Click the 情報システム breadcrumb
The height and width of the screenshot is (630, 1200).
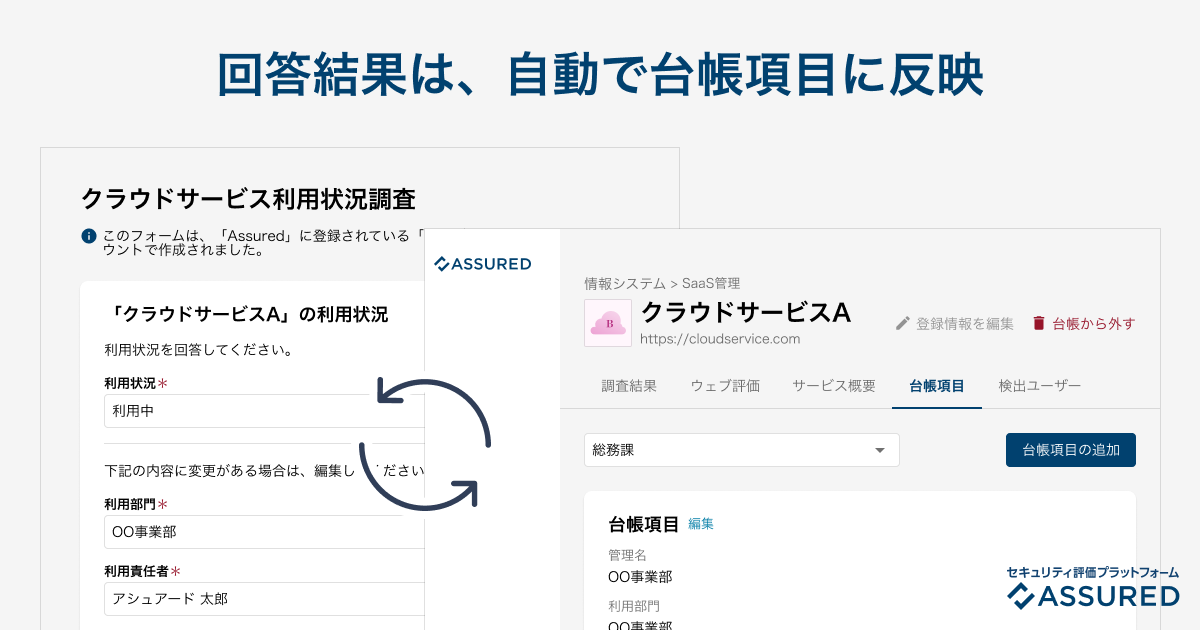625,284
